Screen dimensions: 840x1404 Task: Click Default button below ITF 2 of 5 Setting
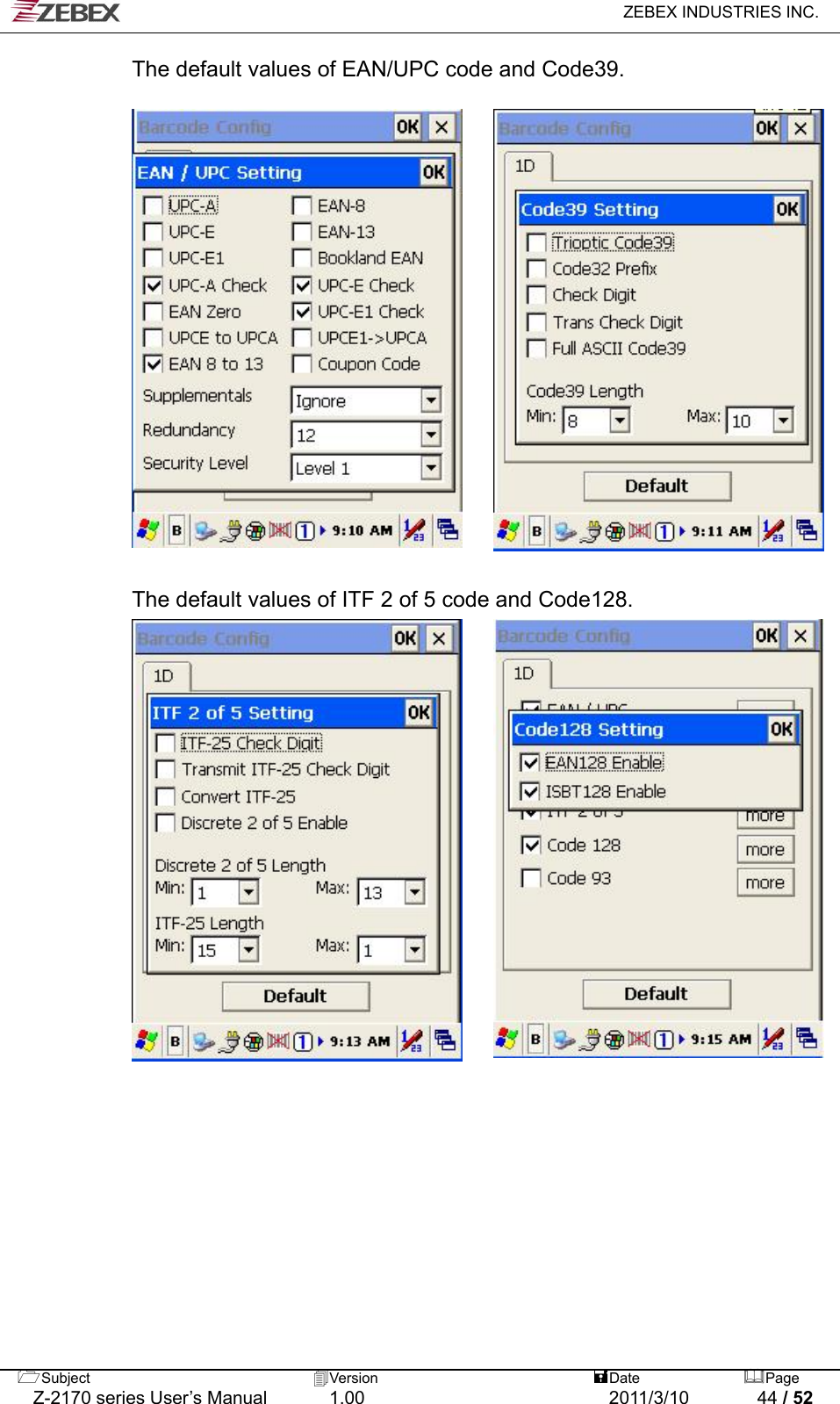pos(296,996)
